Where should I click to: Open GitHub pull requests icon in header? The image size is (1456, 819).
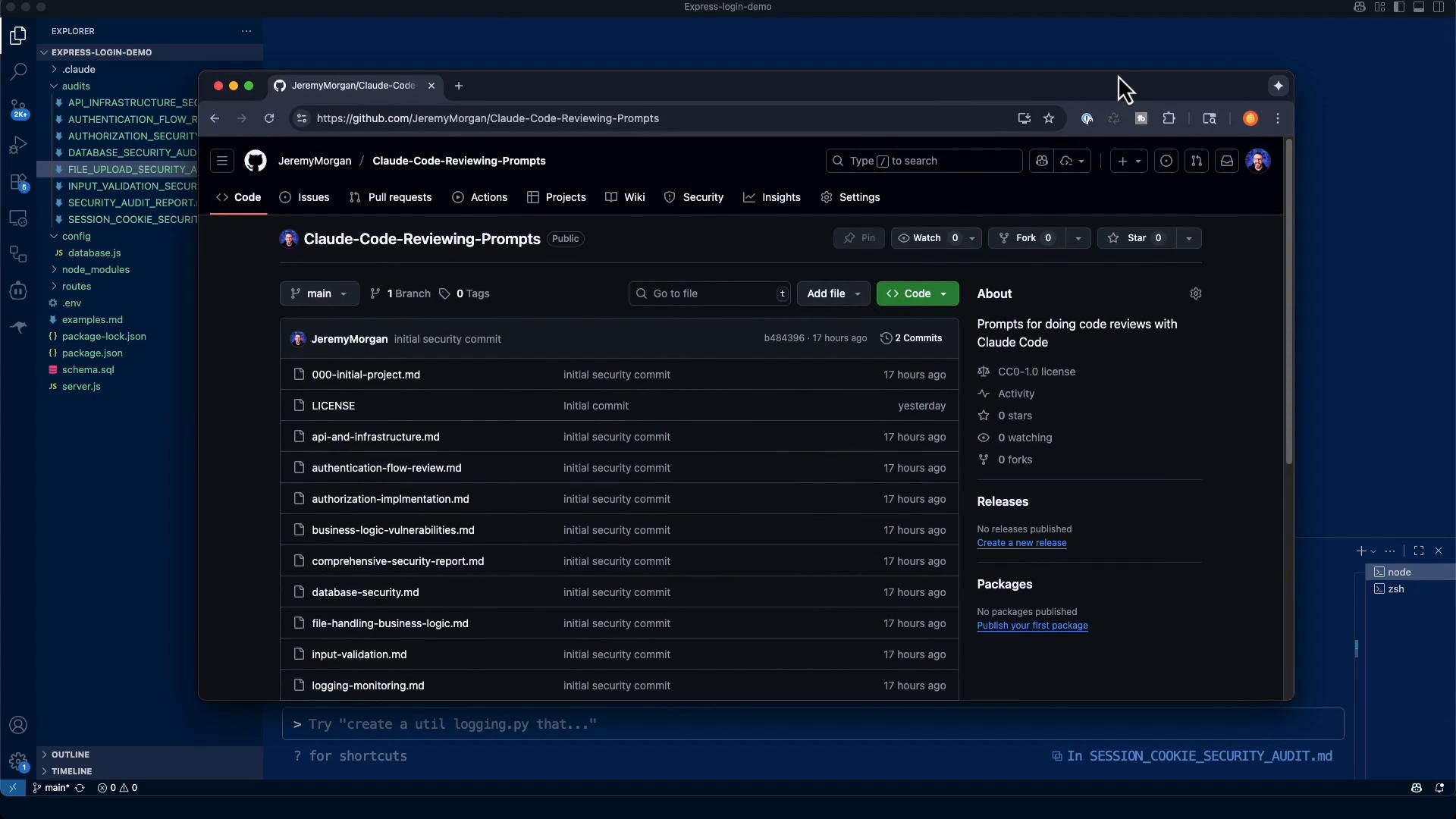[x=1197, y=161]
